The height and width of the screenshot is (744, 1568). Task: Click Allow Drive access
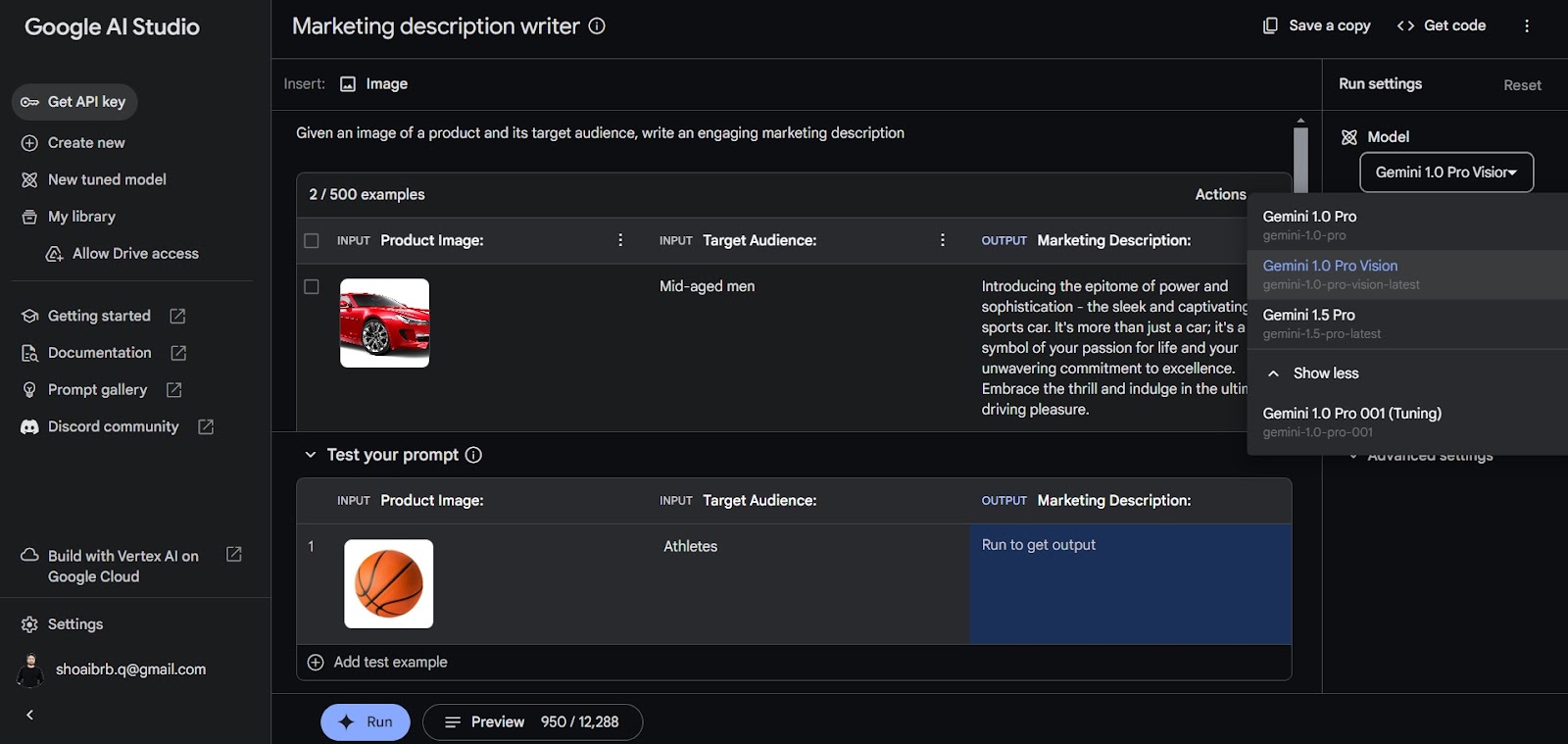(x=122, y=254)
